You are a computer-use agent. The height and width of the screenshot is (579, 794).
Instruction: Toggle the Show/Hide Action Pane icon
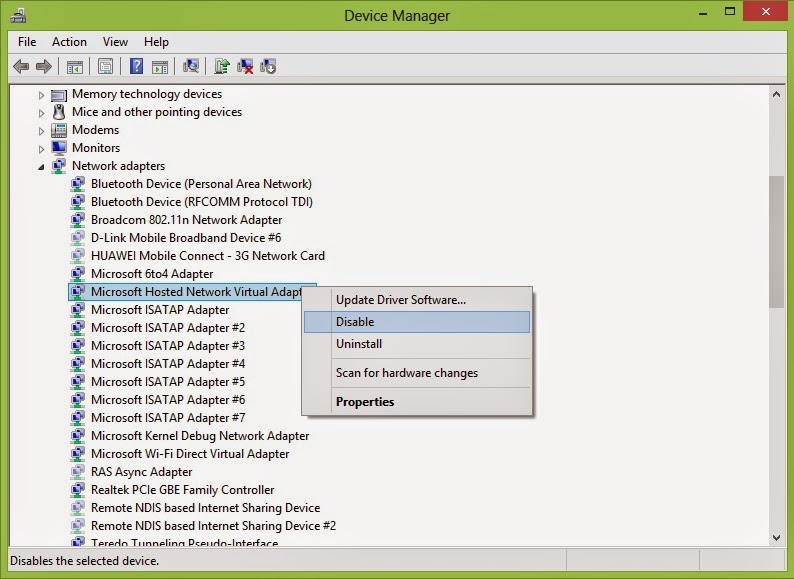click(x=160, y=66)
